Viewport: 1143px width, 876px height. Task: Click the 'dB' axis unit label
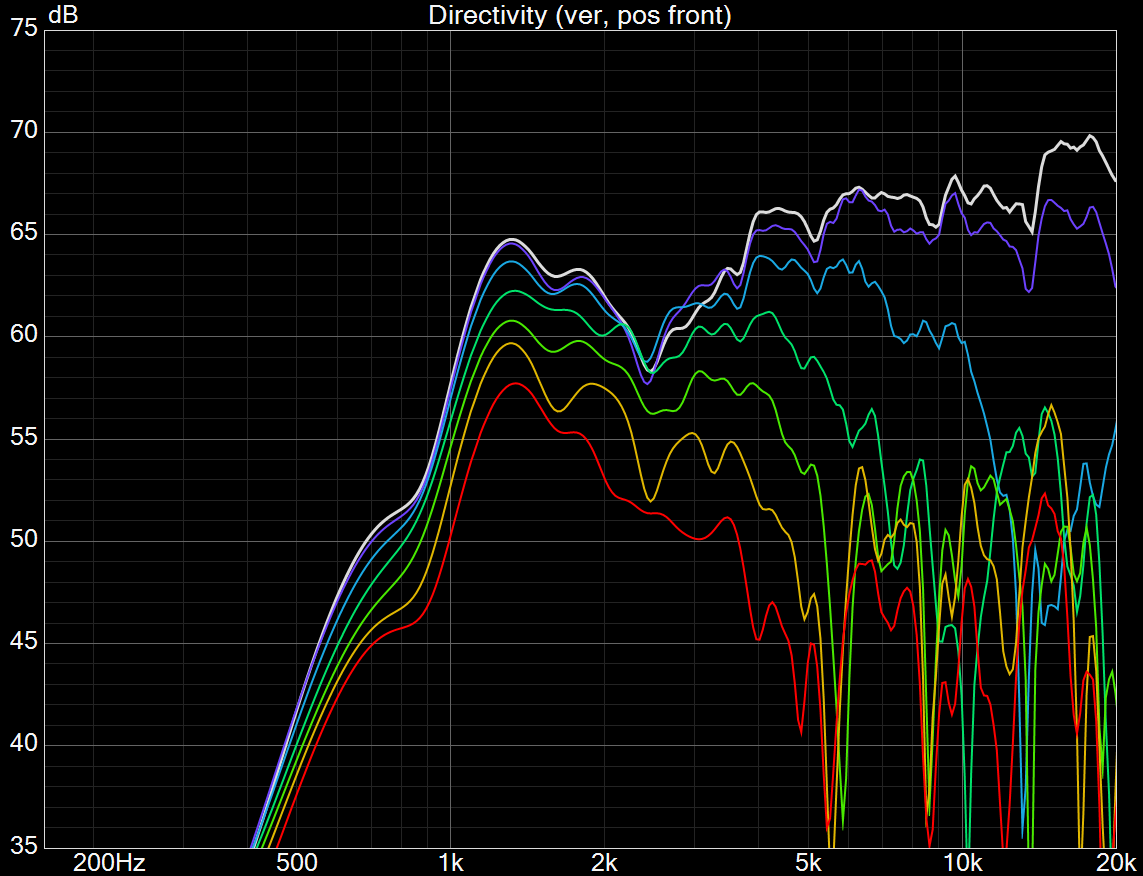pos(62,14)
